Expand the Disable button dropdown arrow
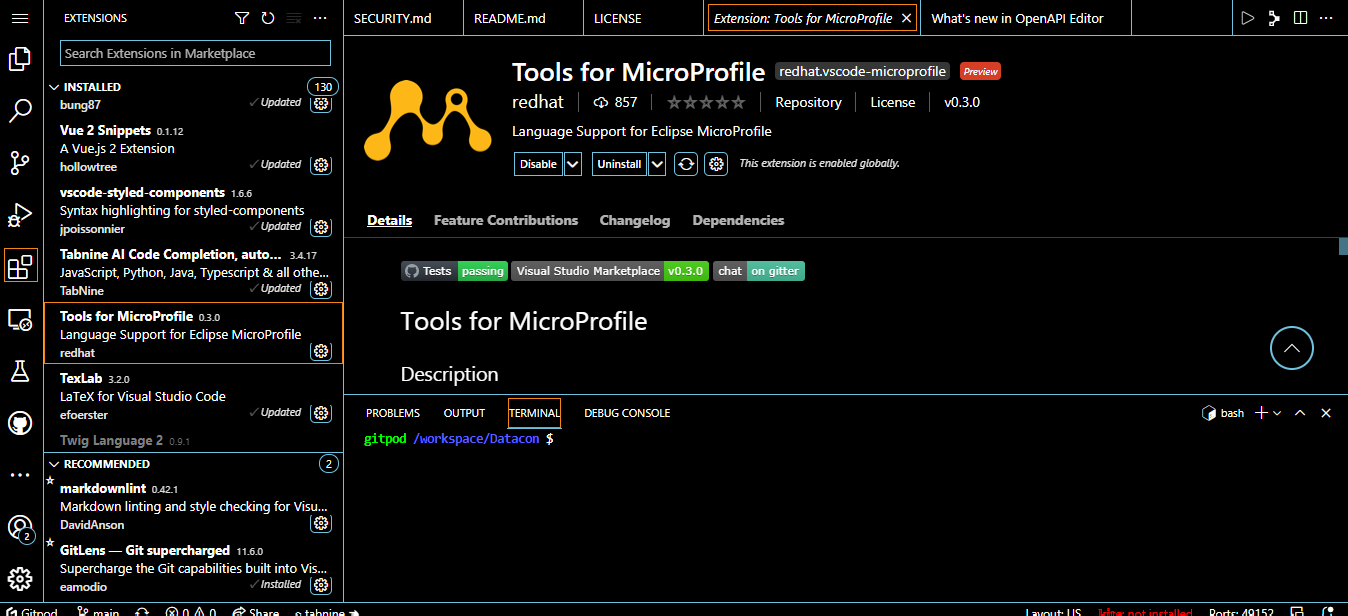The width and height of the screenshot is (1348, 616). pyautogui.click(x=573, y=164)
